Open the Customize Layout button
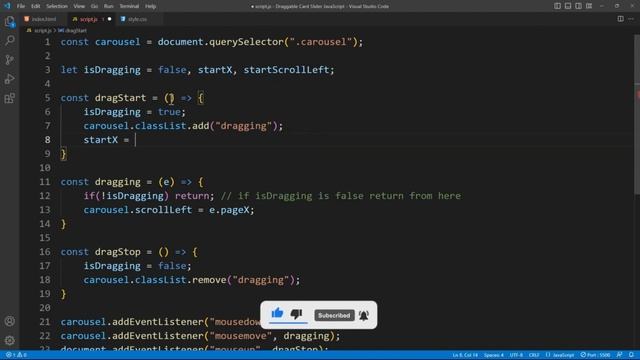Viewport: 640px width, 360px height. point(589,6)
